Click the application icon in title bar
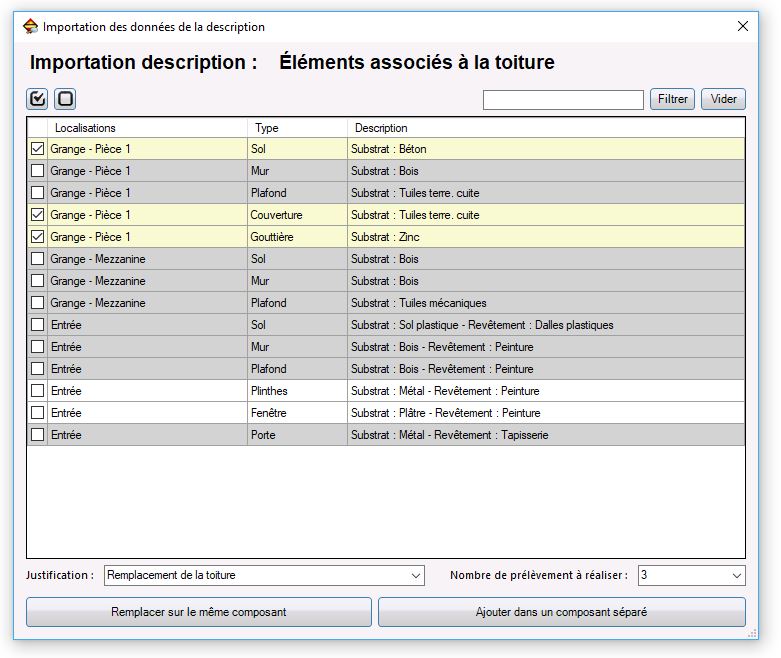The width and height of the screenshot is (781, 658). pos(30,26)
